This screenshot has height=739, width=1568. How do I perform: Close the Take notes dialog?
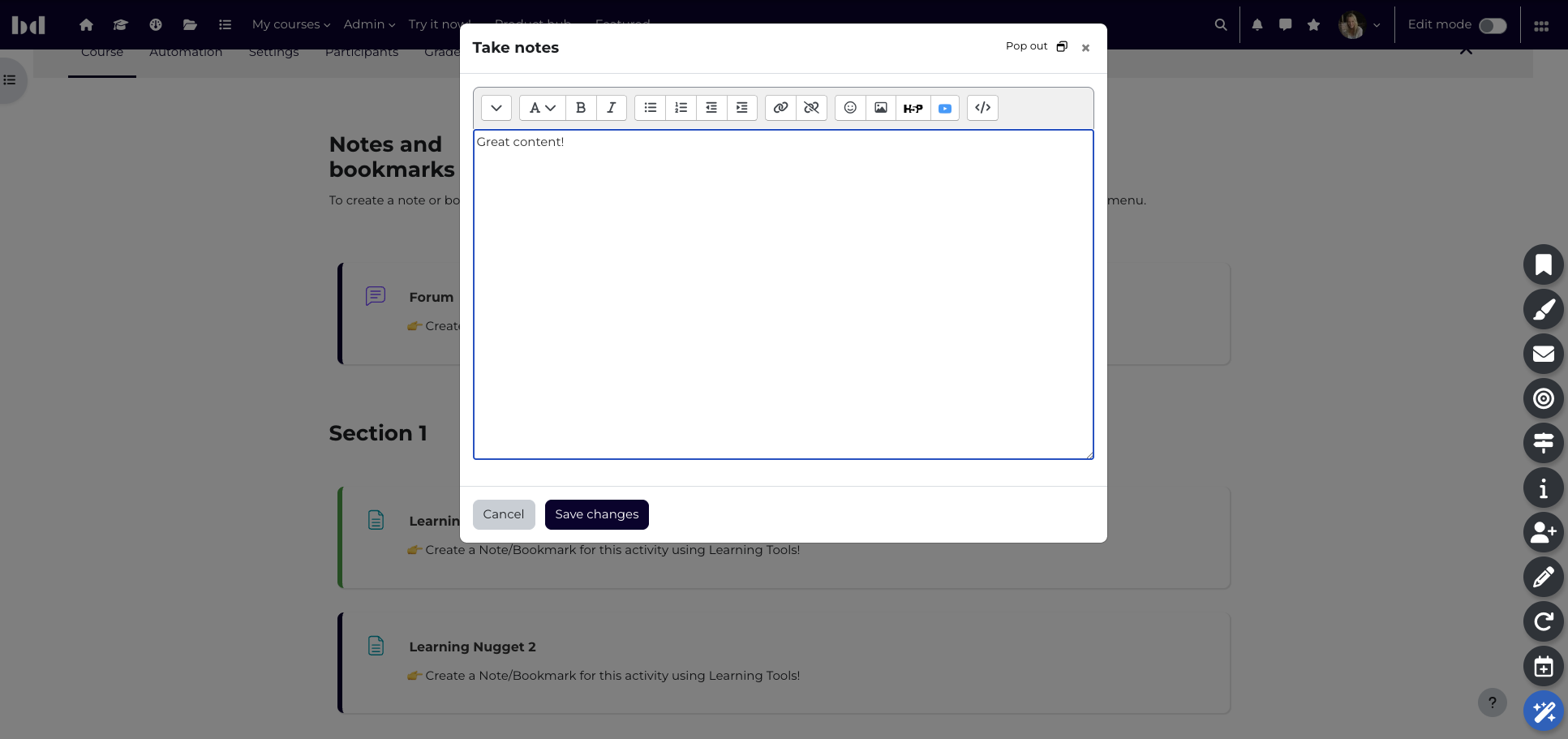(1085, 48)
